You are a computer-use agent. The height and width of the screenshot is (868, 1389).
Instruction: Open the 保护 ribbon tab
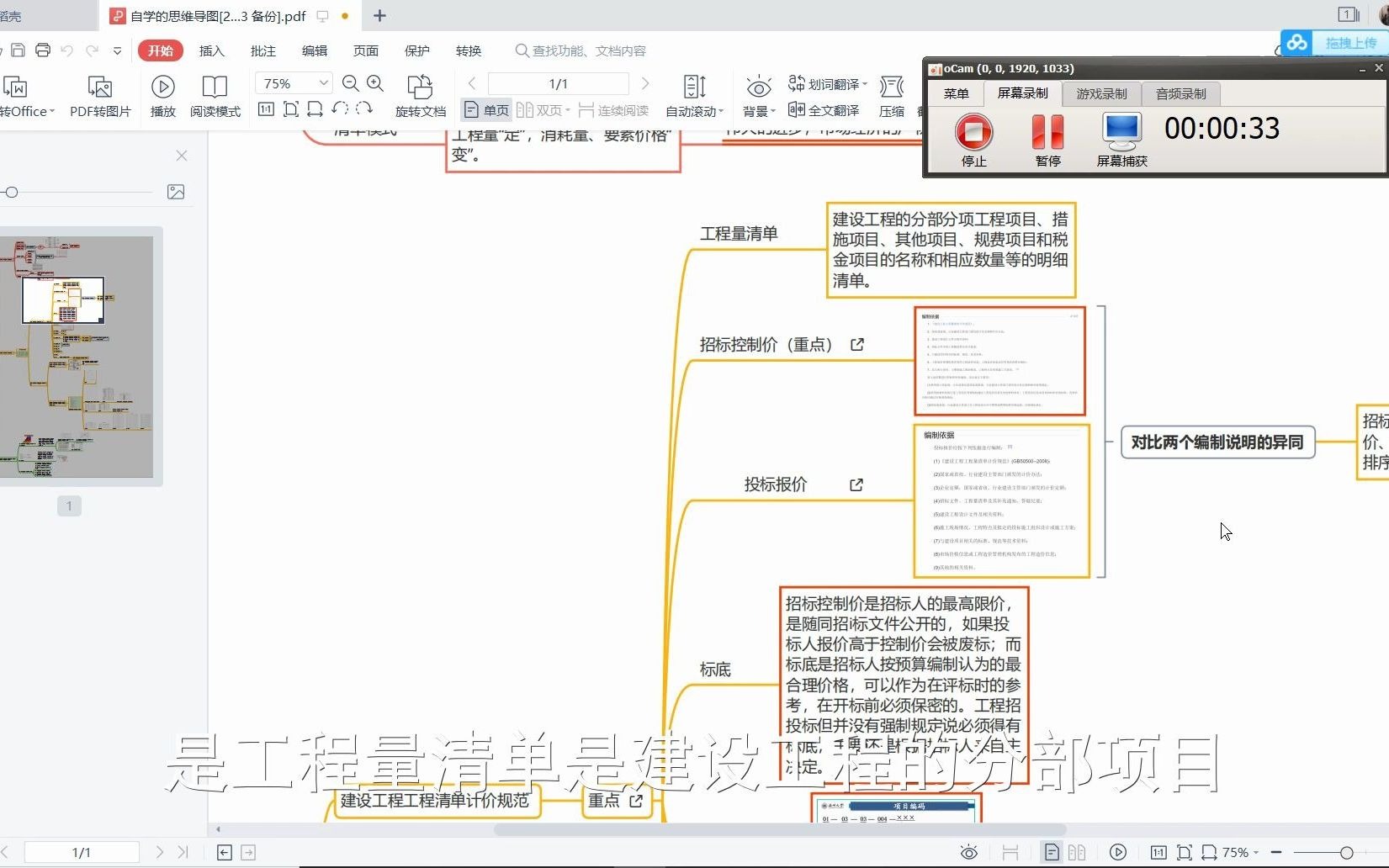coord(416,50)
